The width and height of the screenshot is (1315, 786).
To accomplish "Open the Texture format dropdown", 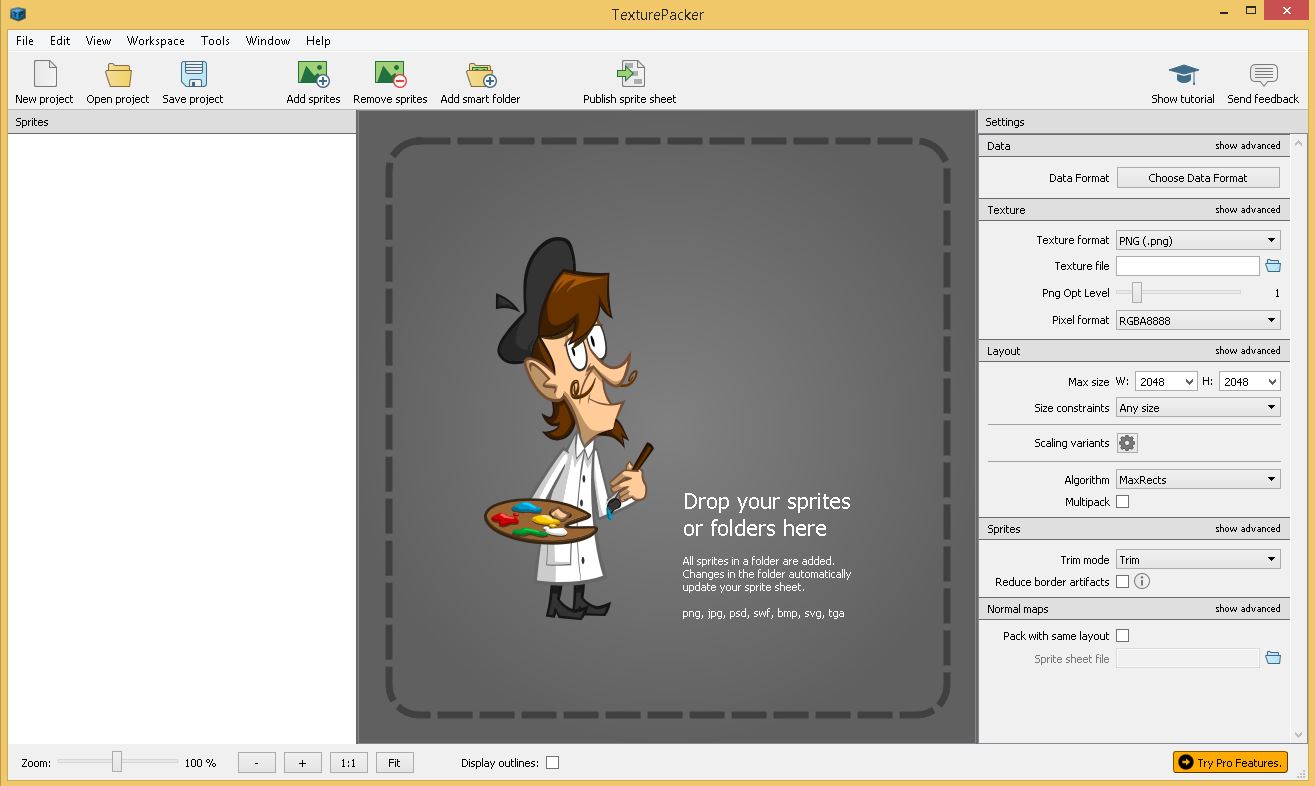I will pos(1198,240).
